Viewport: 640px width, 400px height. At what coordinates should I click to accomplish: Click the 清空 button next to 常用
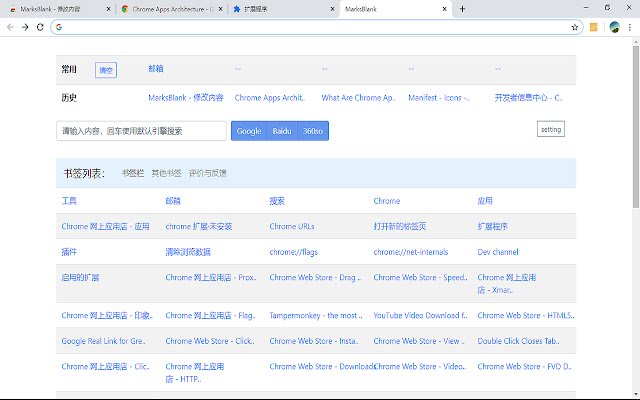106,70
